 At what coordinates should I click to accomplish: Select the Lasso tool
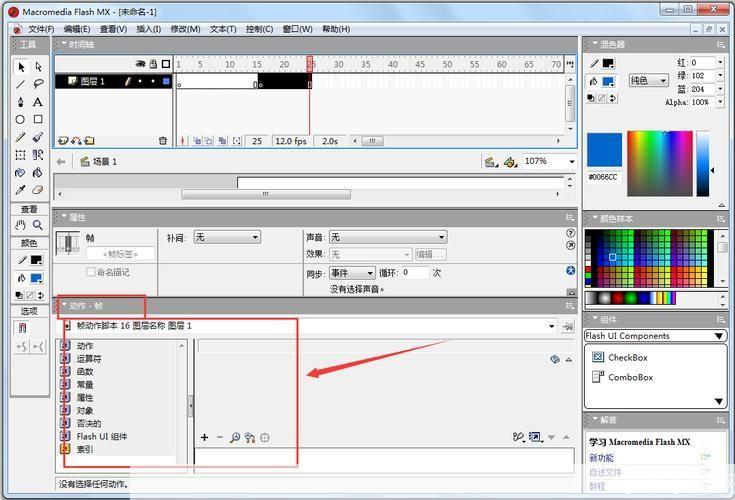[38, 84]
